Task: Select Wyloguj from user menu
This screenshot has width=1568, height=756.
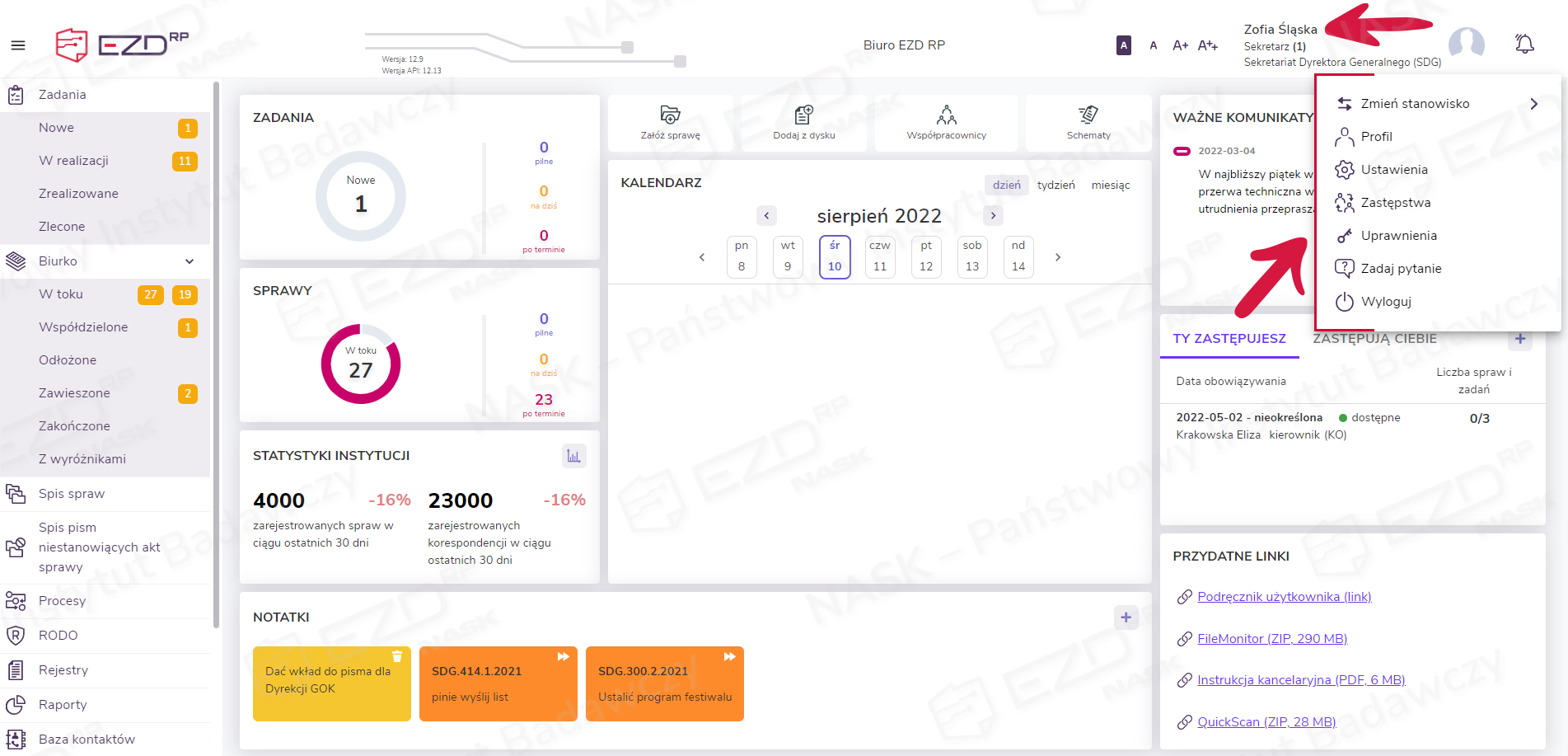Action: (x=1385, y=302)
